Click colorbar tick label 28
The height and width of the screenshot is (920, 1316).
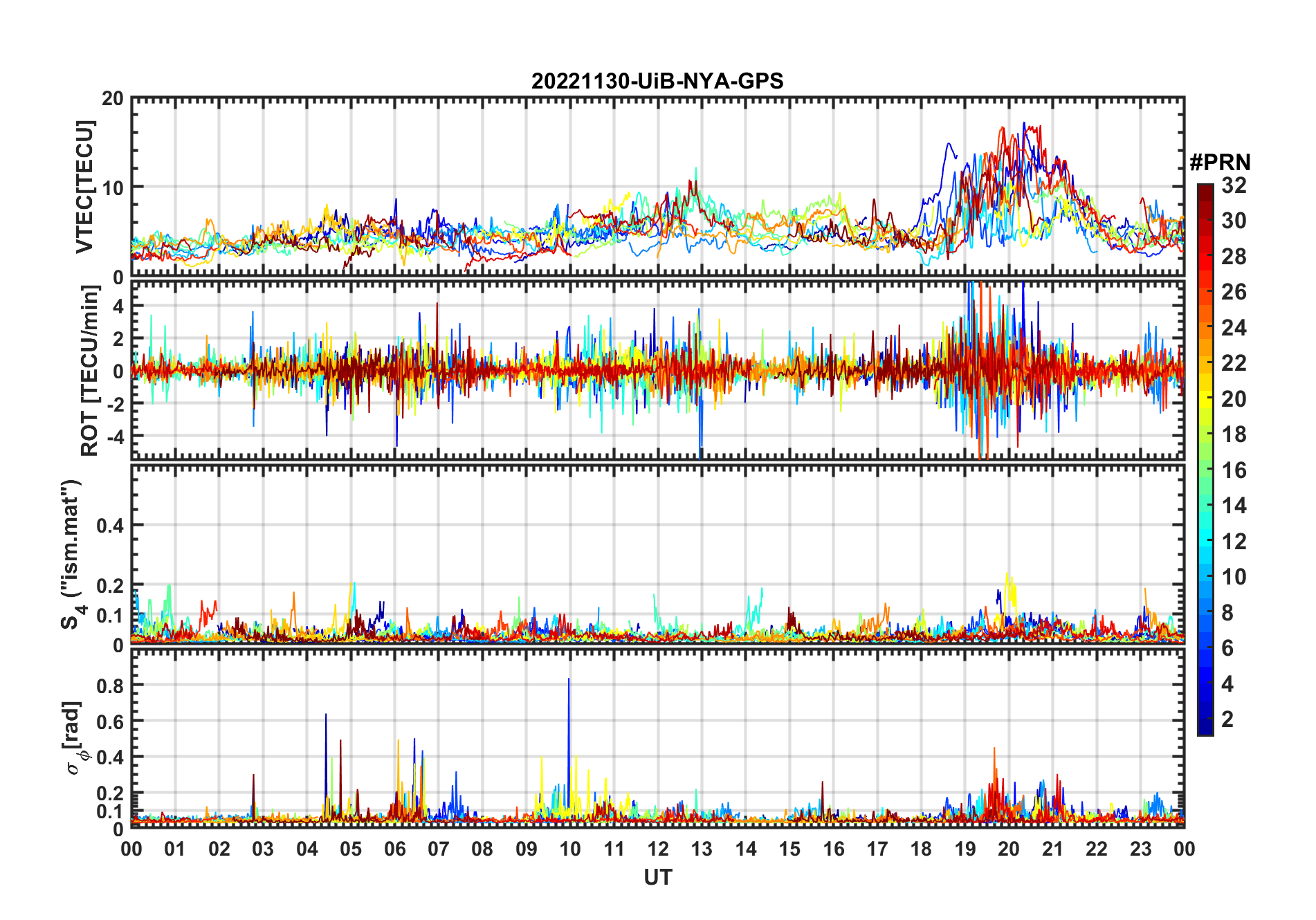[1234, 257]
